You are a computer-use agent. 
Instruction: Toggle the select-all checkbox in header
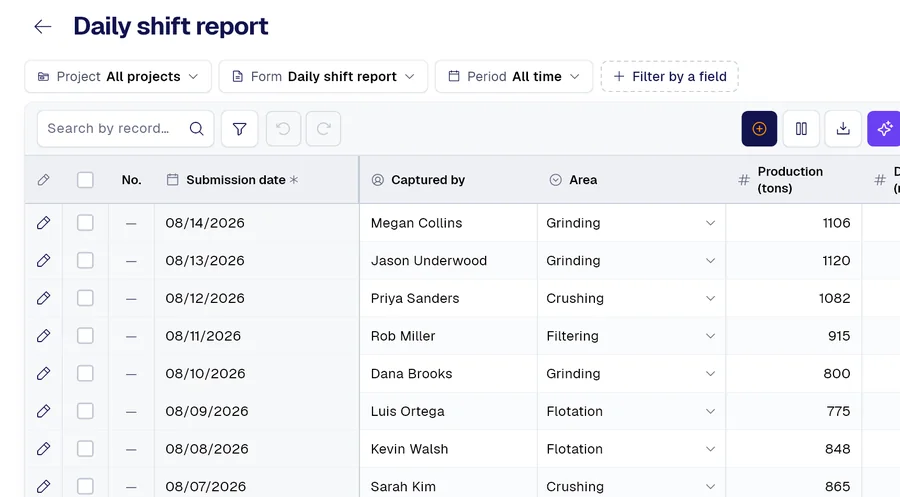[85, 180]
